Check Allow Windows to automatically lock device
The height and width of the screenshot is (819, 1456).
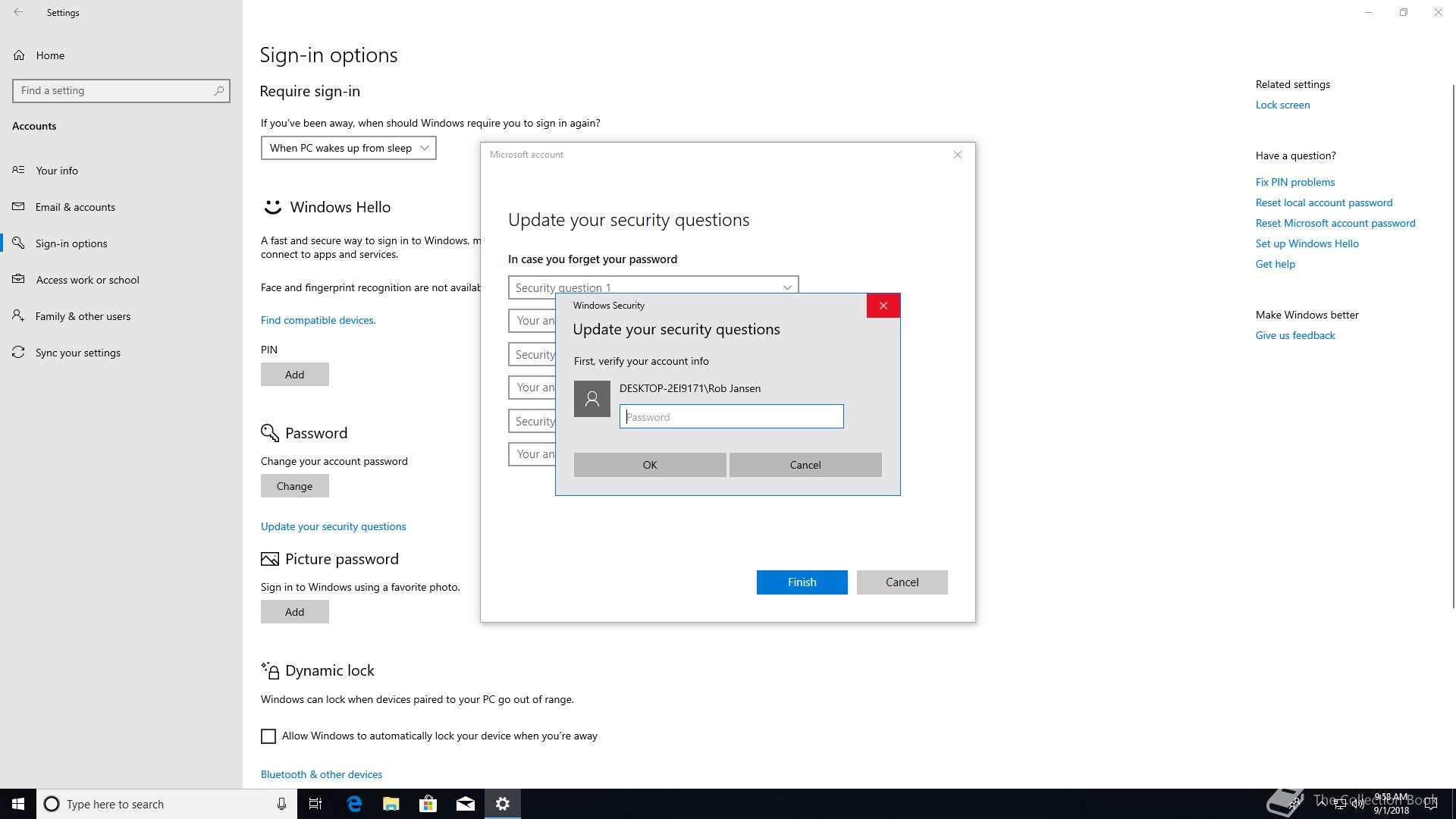[x=268, y=736]
